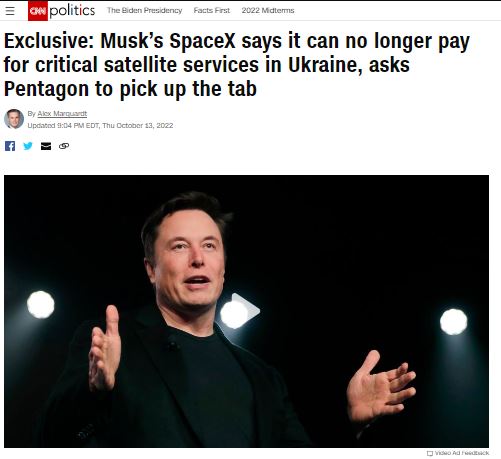Image resolution: width=501 pixels, height=459 pixels.
Task: Open the hamburger navigation menu
Action: pos(10,11)
